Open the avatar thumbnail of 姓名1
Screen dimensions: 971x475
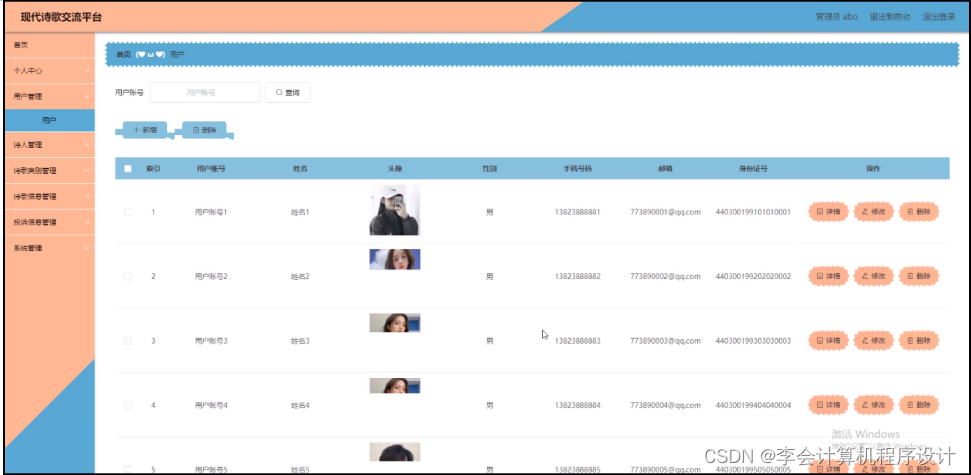point(395,210)
